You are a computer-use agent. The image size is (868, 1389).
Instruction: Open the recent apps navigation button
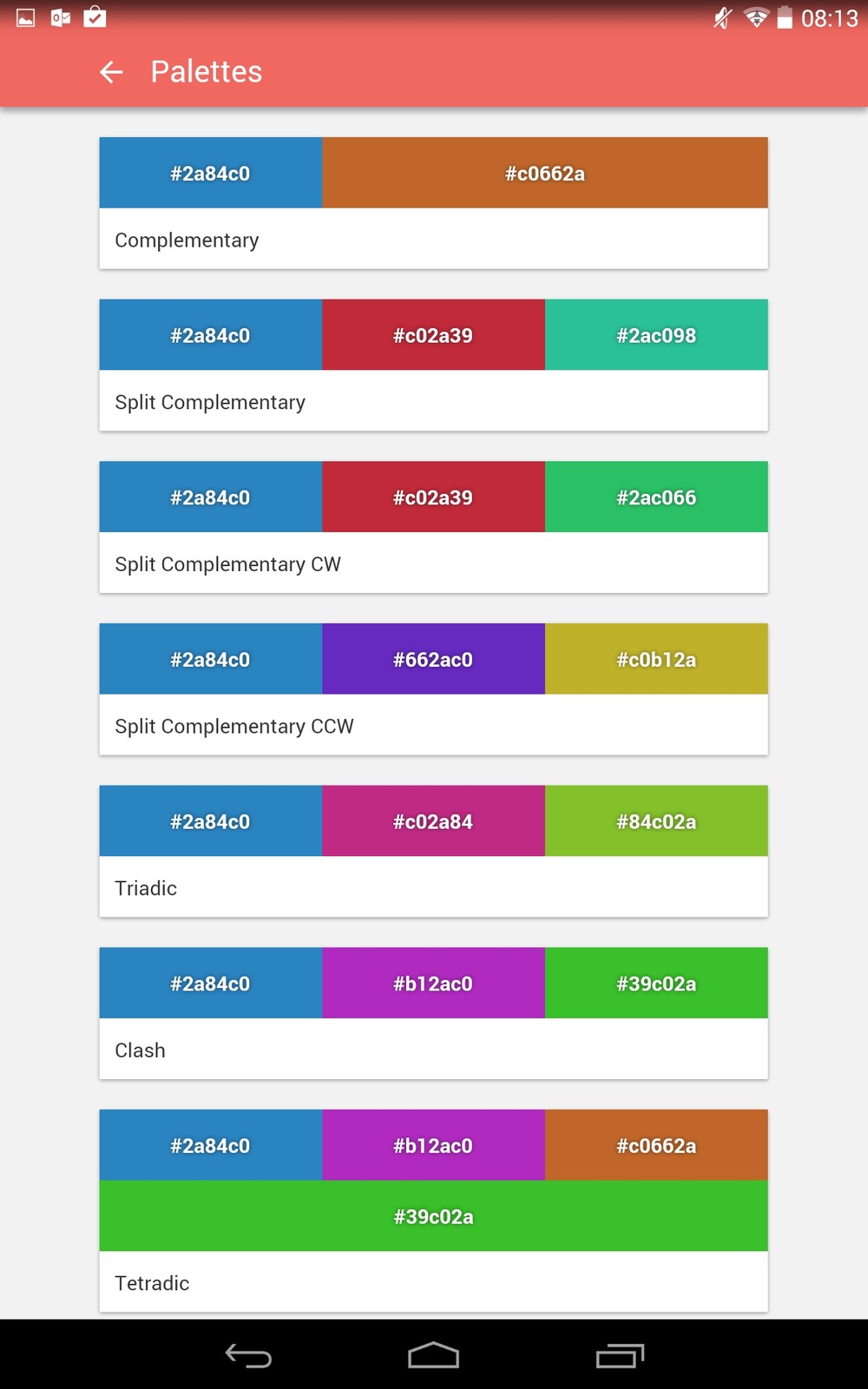pyautogui.click(x=620, y=1355)
